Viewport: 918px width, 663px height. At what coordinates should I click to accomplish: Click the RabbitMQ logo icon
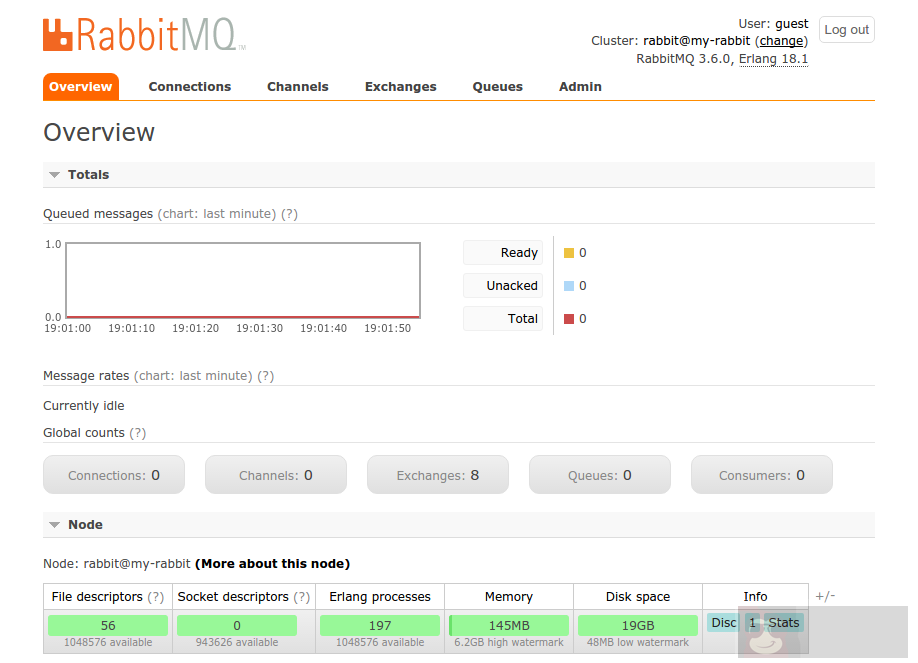pos(57,33)
